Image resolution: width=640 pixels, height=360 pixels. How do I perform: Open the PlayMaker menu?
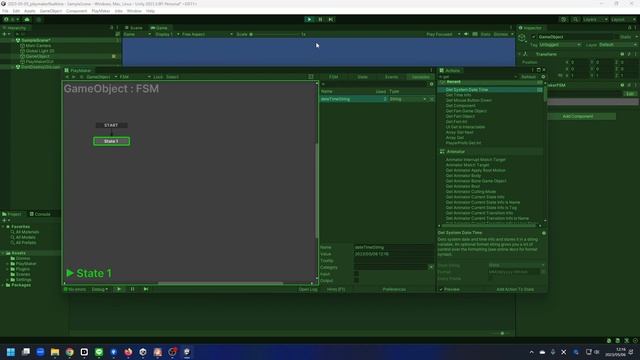click(100, 11)
